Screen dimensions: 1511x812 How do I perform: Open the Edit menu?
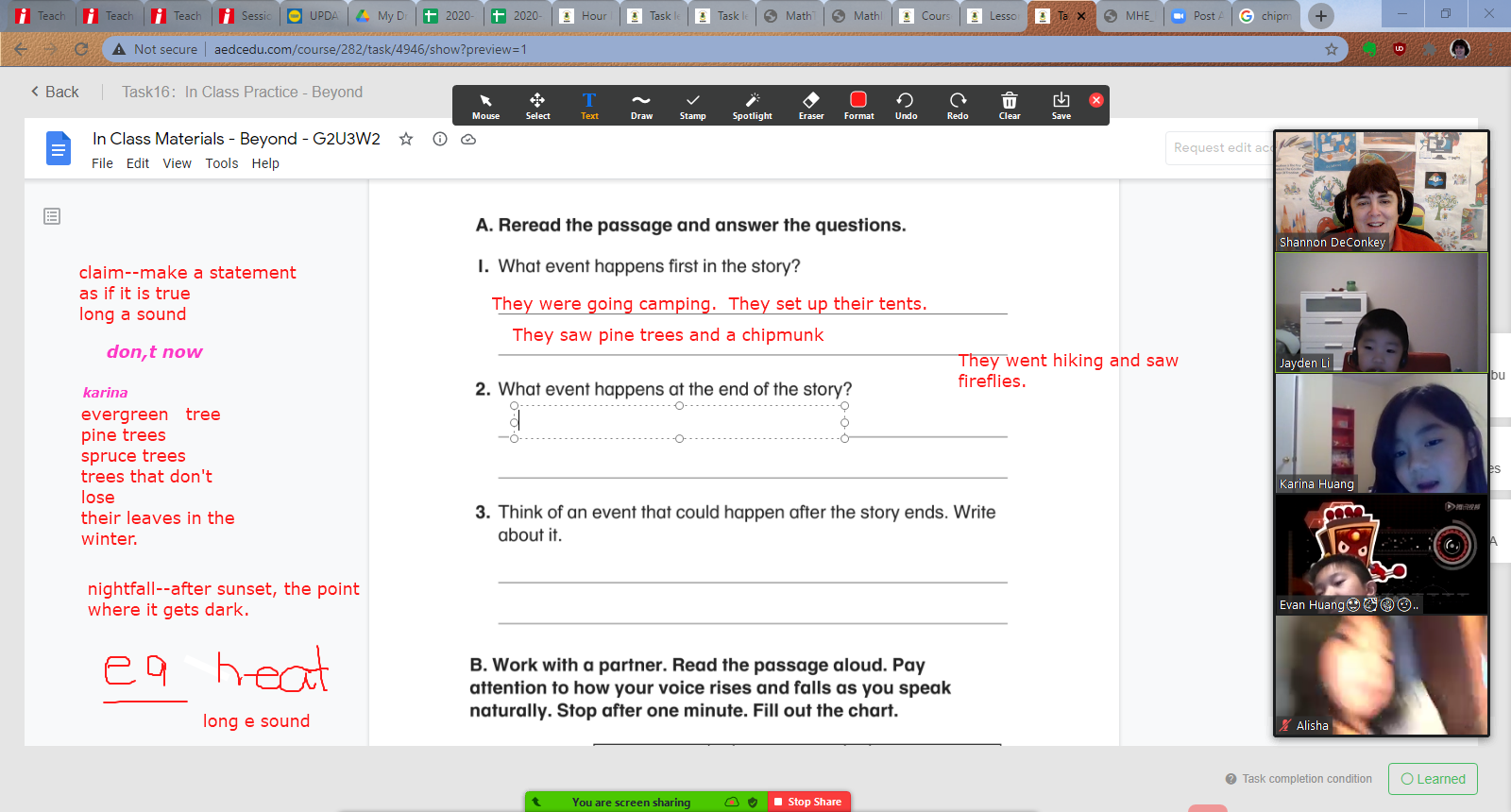138,163
